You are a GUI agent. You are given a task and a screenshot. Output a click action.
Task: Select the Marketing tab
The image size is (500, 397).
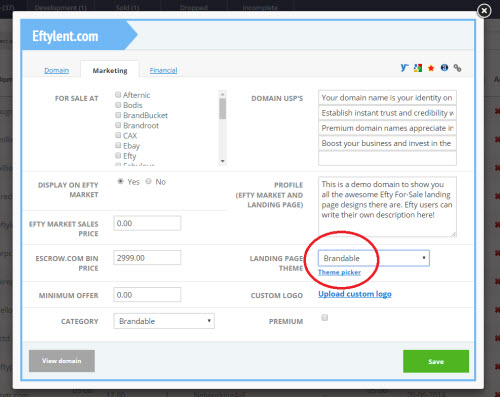coord(110,70)
